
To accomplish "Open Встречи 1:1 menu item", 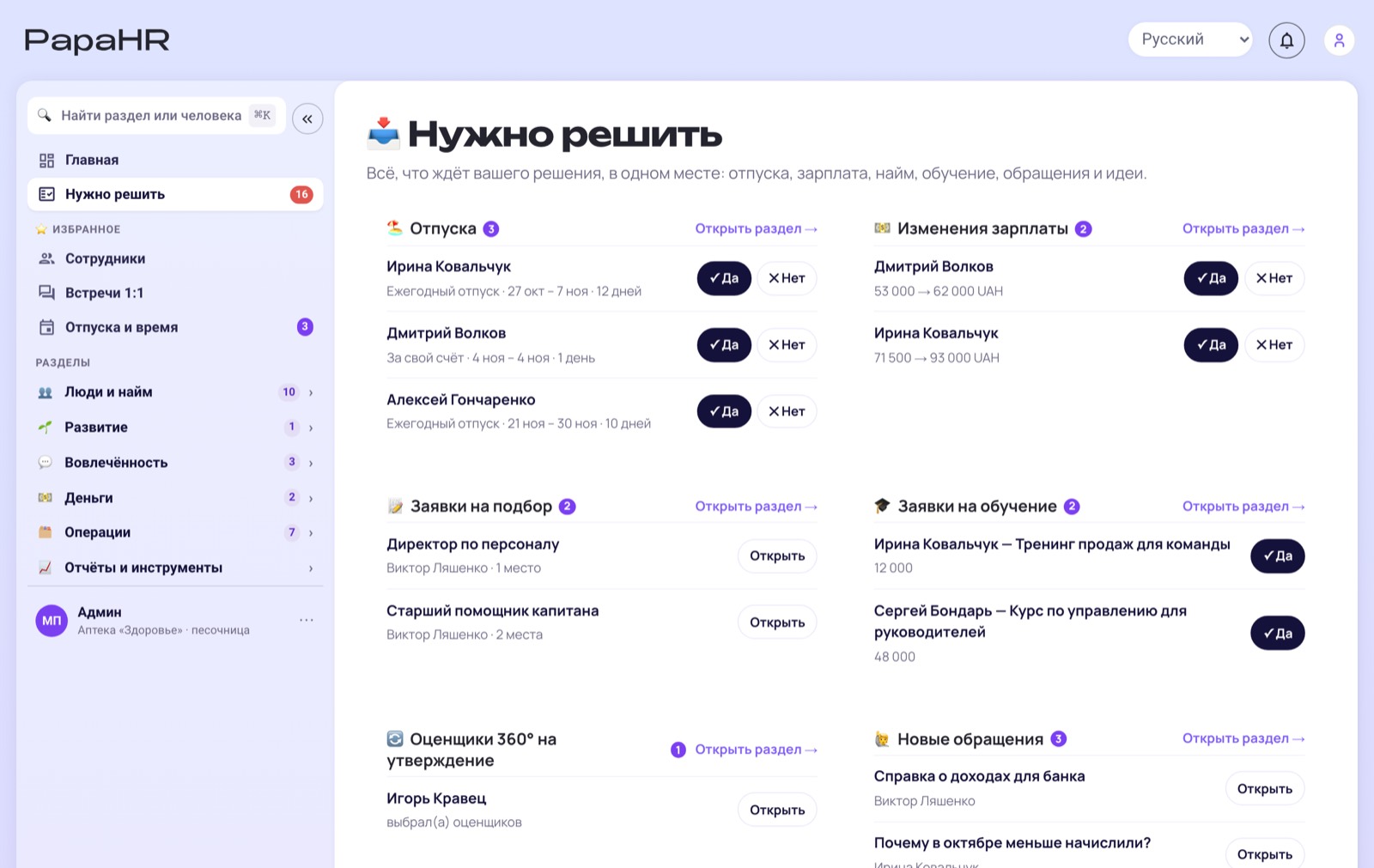I will click(x=175, y=293).
